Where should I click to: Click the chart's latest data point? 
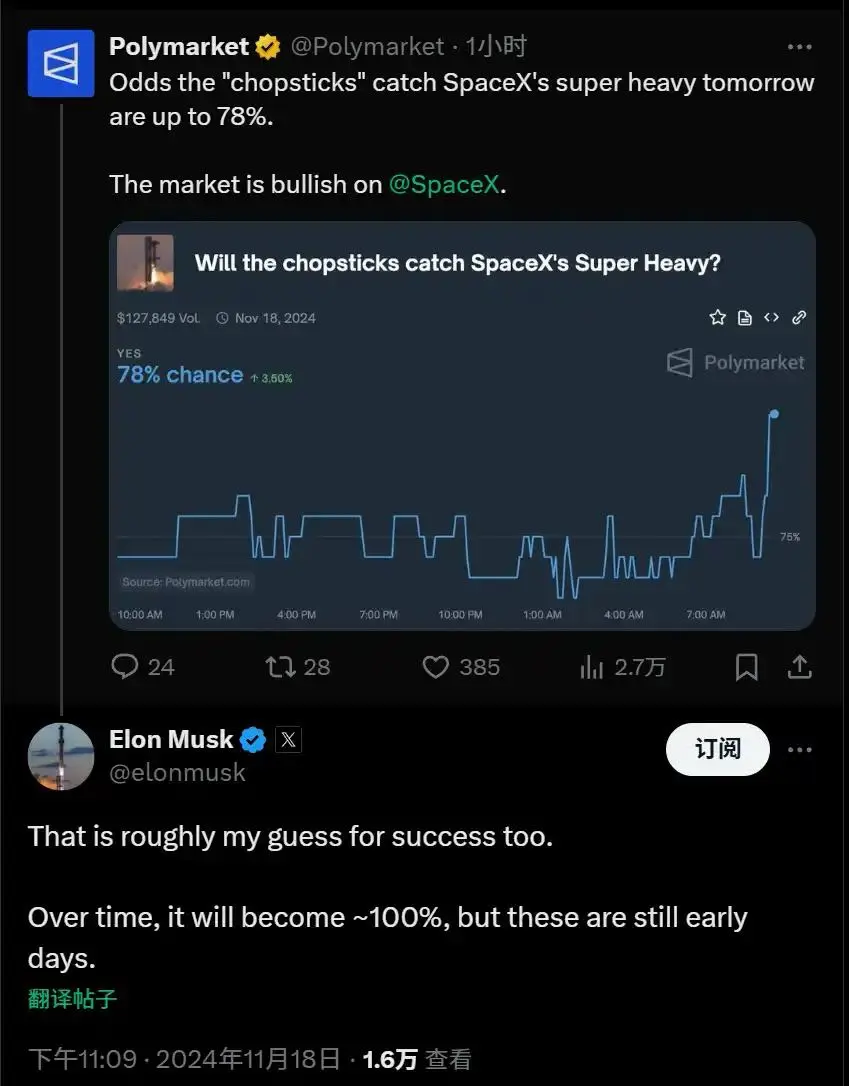(774, 413)
